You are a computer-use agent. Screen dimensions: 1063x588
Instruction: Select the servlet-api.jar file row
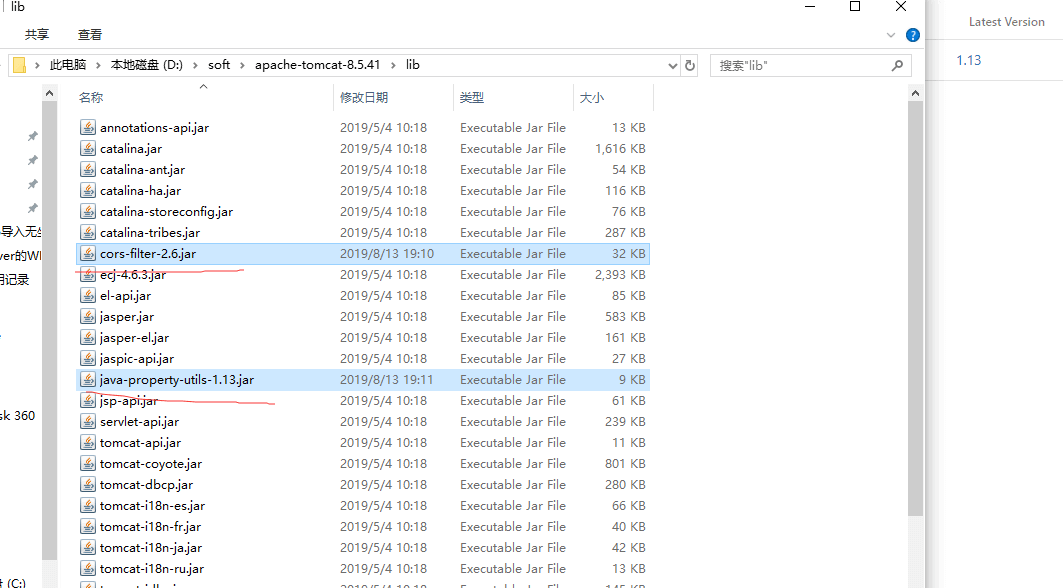pos(140,422)
